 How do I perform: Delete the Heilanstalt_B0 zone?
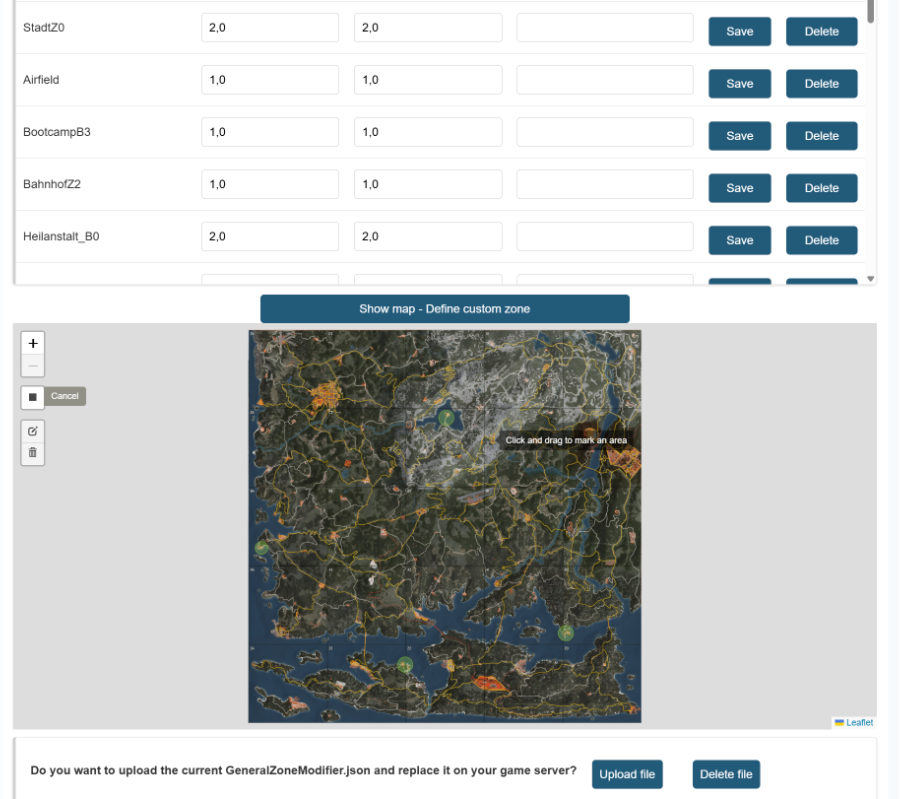pyautogui.click(x=821, y=240)
